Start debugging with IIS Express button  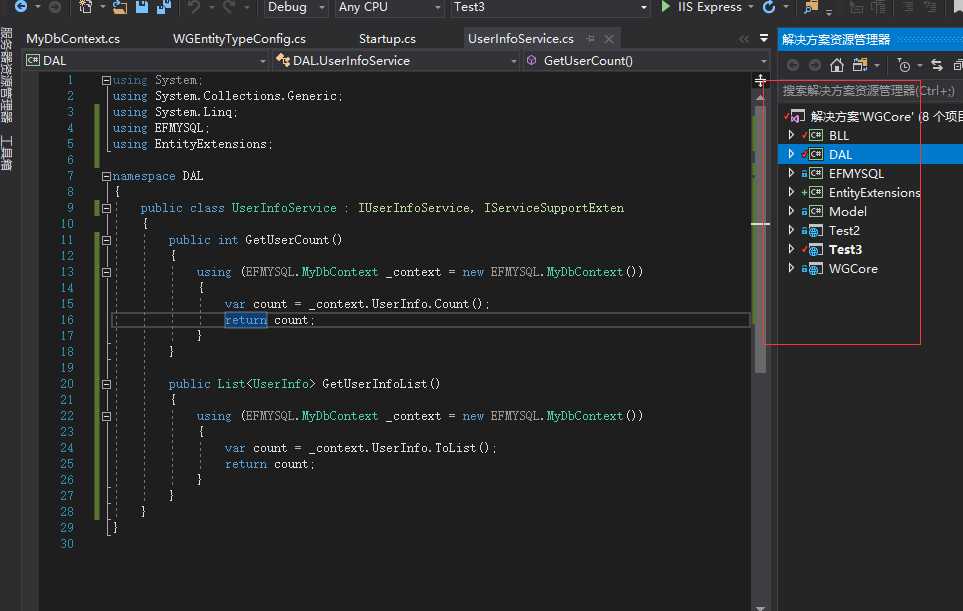(x=701, y=7)
